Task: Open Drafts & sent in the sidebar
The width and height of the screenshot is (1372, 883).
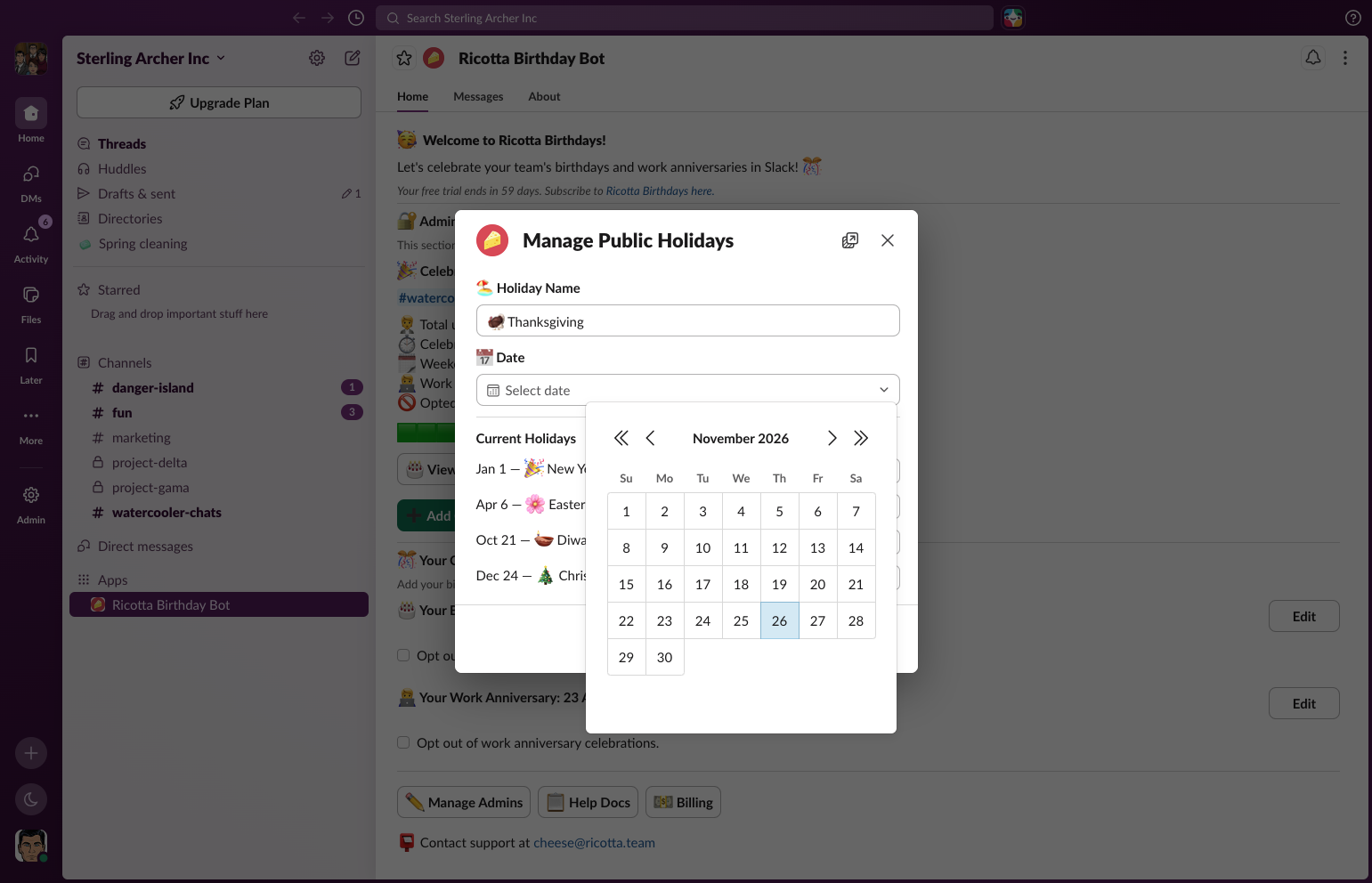Action: pyautogui.click(x=219, y=194)
